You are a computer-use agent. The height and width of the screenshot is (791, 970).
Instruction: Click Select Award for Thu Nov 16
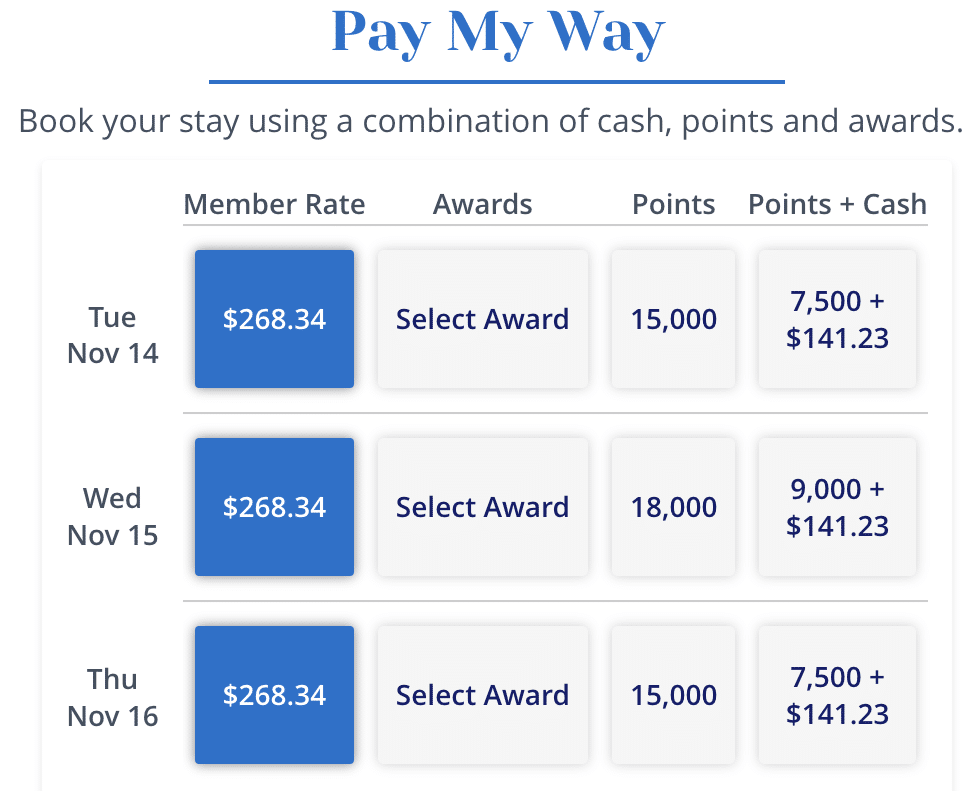(x=482, y=695)
